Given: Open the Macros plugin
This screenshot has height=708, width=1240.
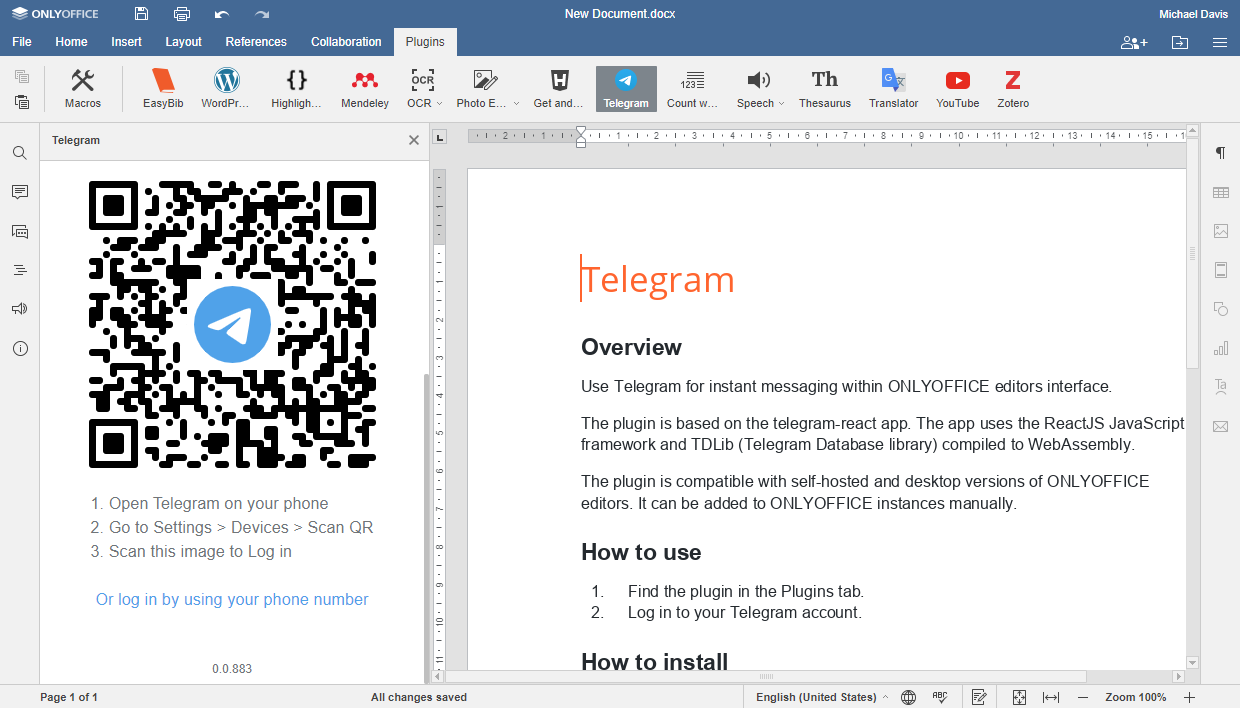Looking at the screenshot, I should pos(83,89).
